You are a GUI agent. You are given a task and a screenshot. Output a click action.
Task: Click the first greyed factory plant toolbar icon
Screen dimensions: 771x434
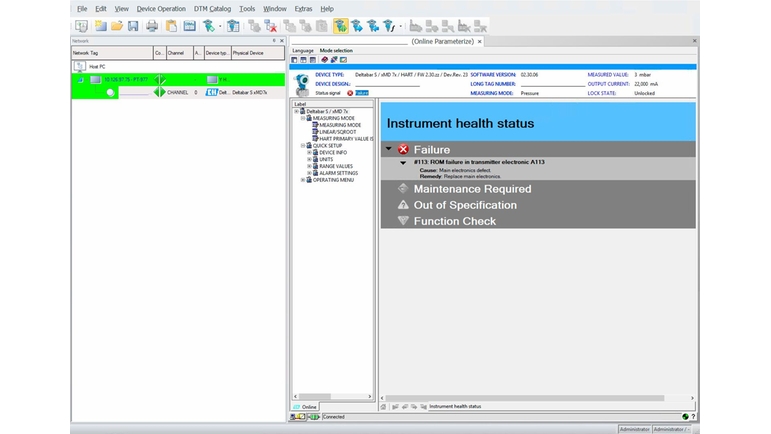pos(415,26)
